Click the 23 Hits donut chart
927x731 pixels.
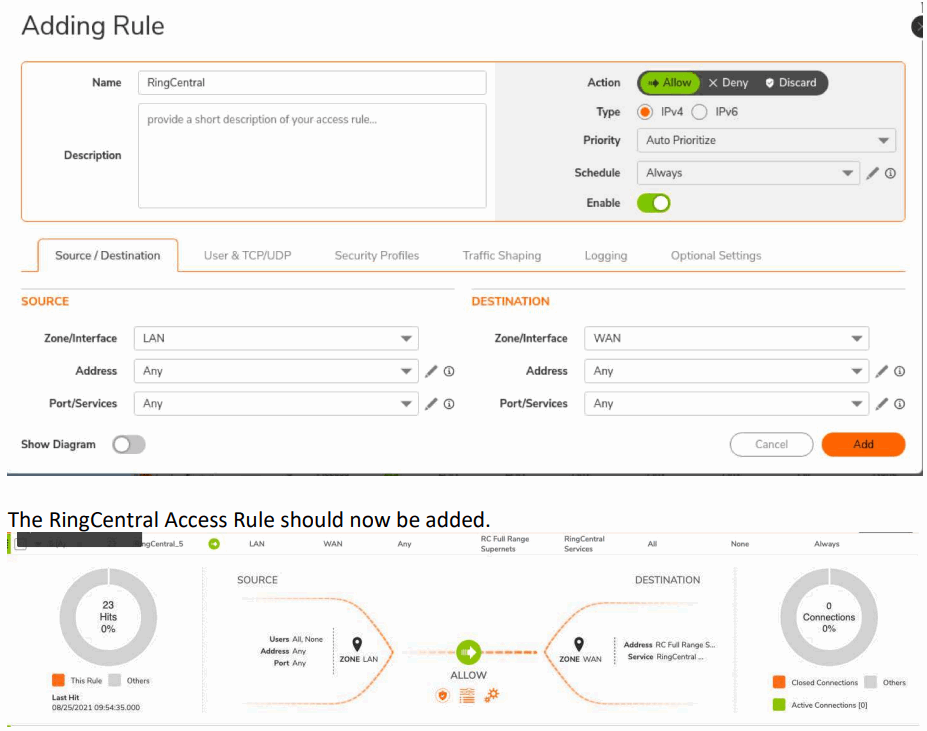coord(108,617)
